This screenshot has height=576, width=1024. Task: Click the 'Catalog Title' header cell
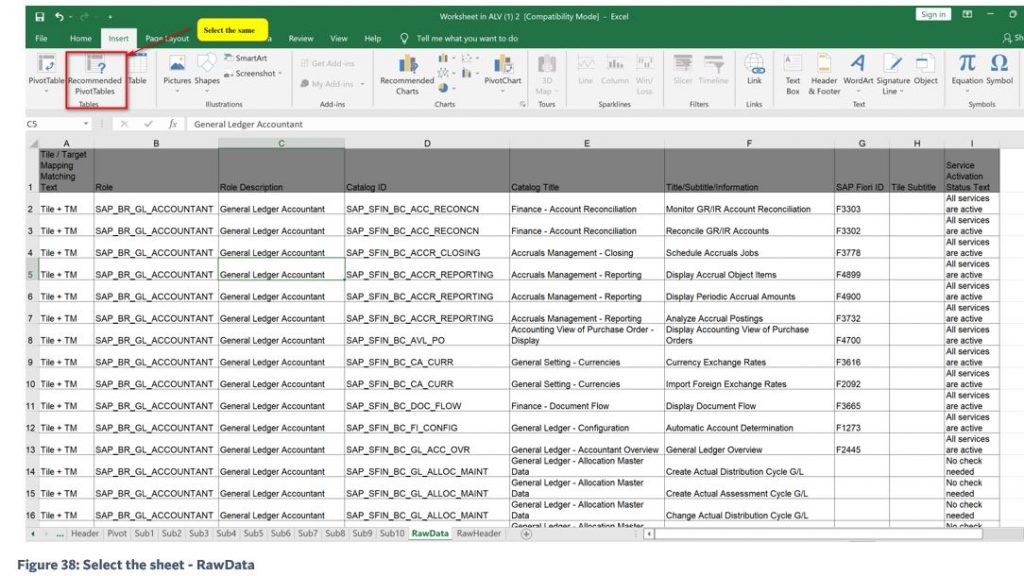(586, 170)
